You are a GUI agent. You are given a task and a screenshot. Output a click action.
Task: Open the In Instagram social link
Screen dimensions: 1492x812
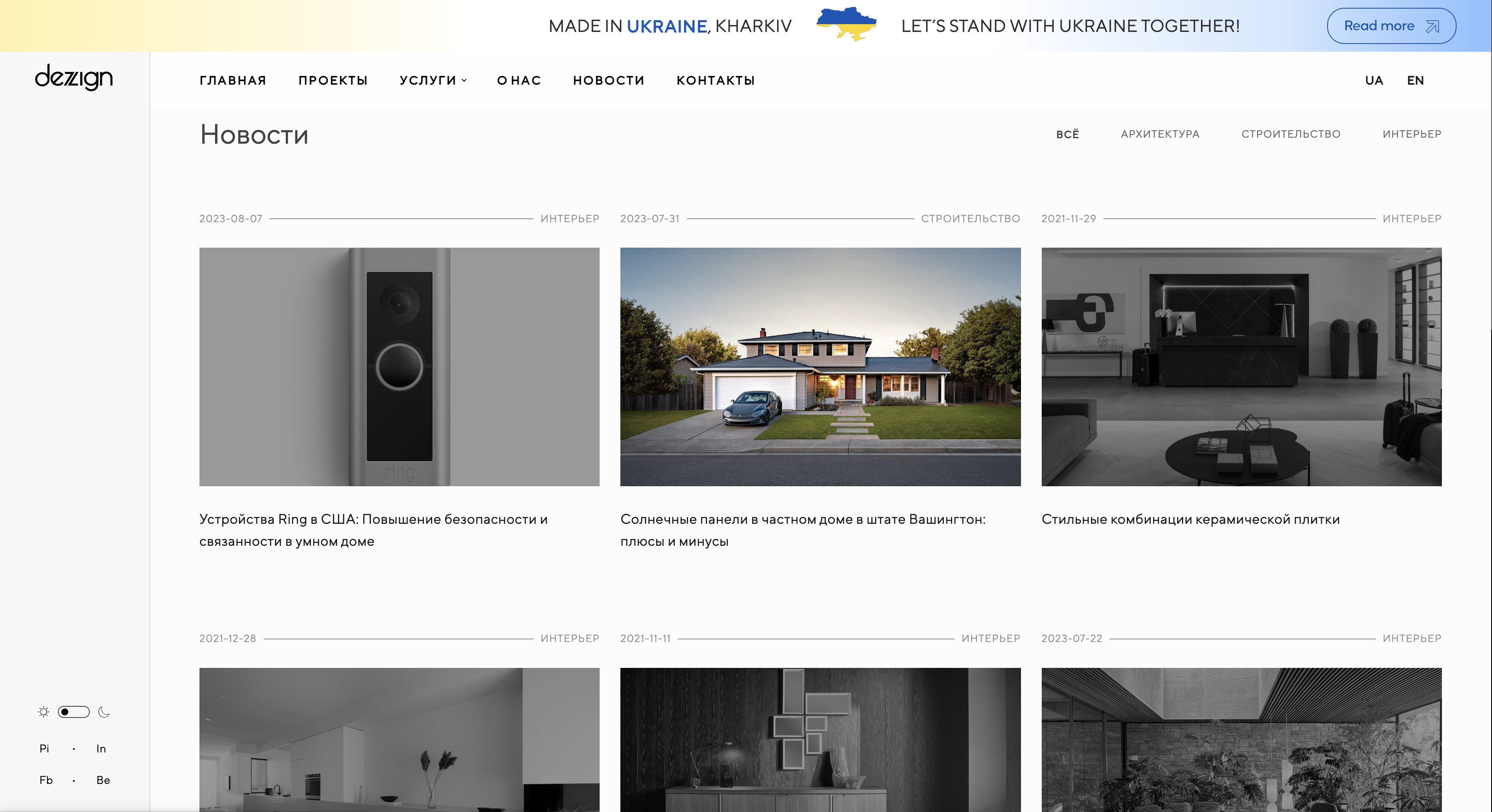tap(101, 748)
